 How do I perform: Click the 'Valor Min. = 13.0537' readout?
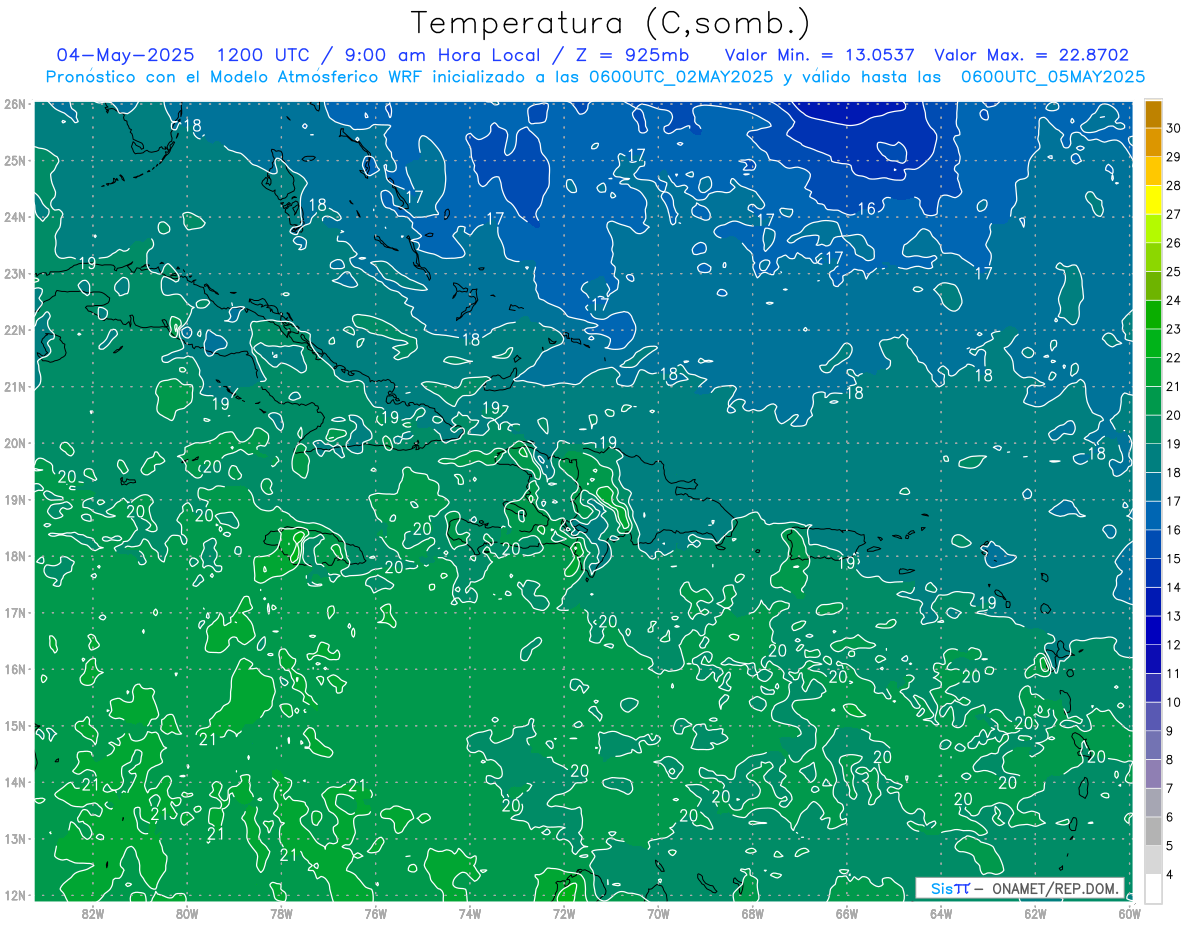[819, 55]
